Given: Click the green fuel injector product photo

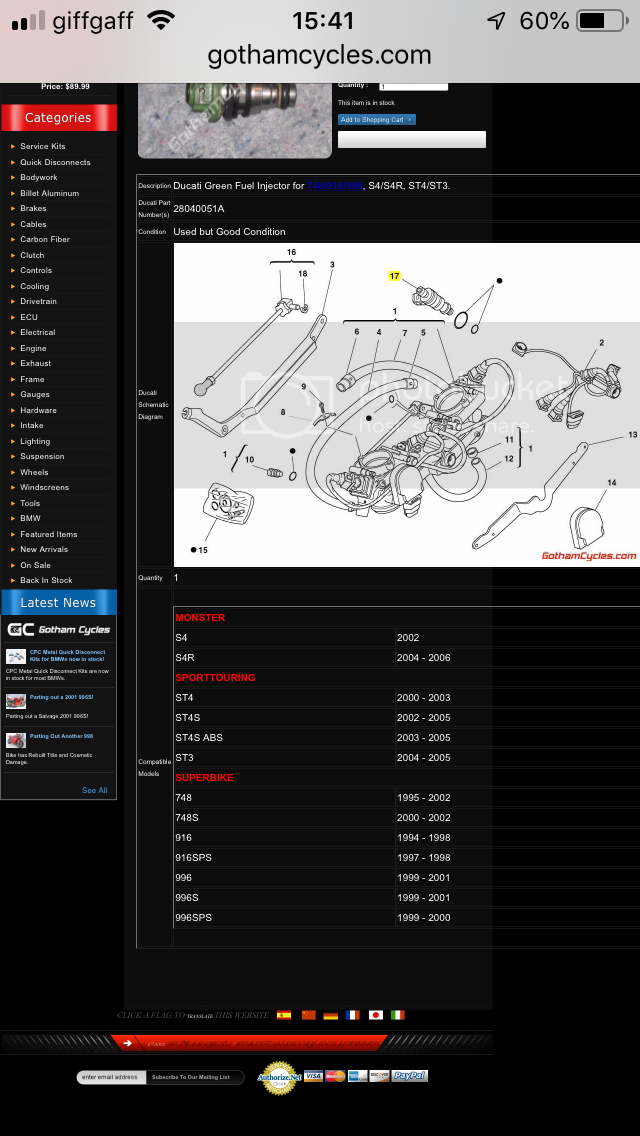Looking at the screenshot, I should point(235,120).
